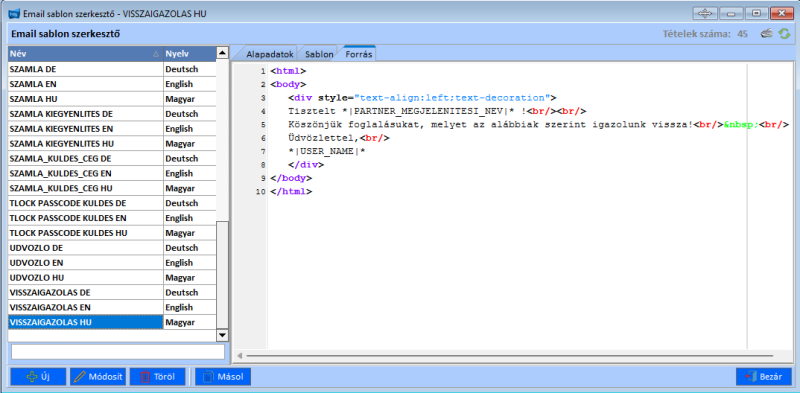
Task: Sort by the Név column header
Action: 85,54
